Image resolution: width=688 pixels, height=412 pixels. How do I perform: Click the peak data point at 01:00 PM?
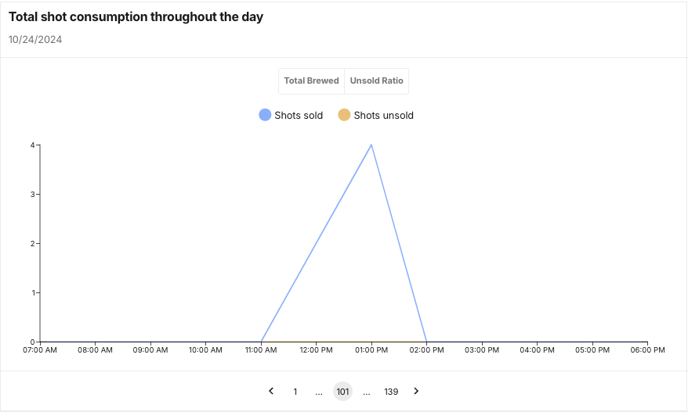coord(372,145)
